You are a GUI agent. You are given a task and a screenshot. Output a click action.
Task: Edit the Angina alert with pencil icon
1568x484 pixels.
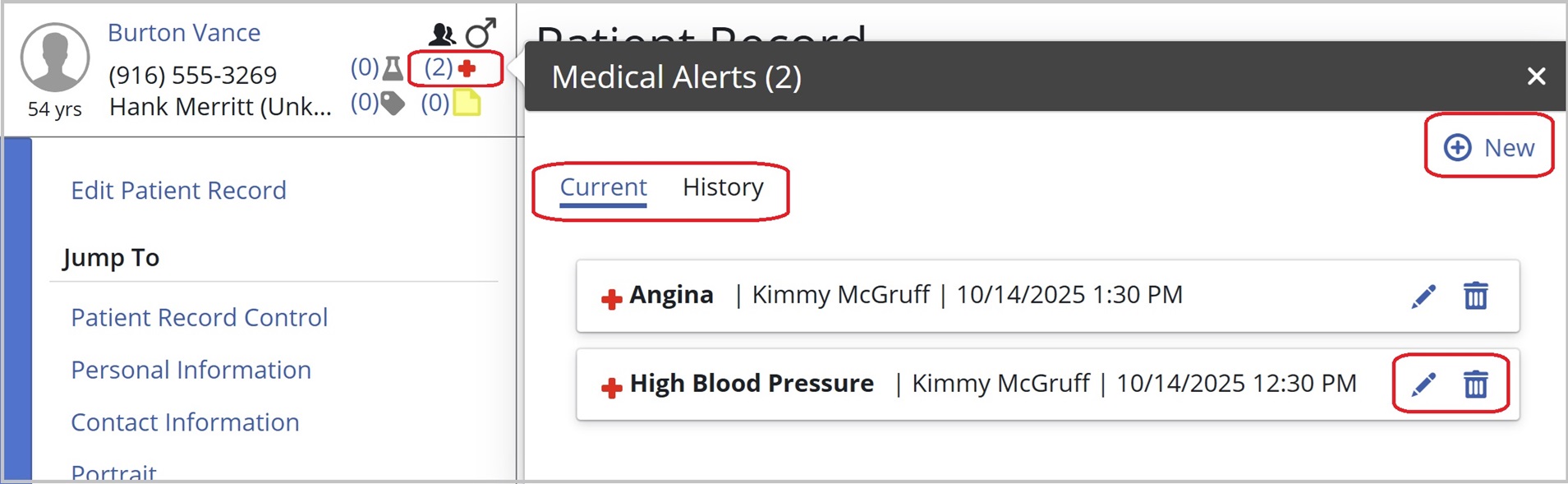coord(1423,296)
